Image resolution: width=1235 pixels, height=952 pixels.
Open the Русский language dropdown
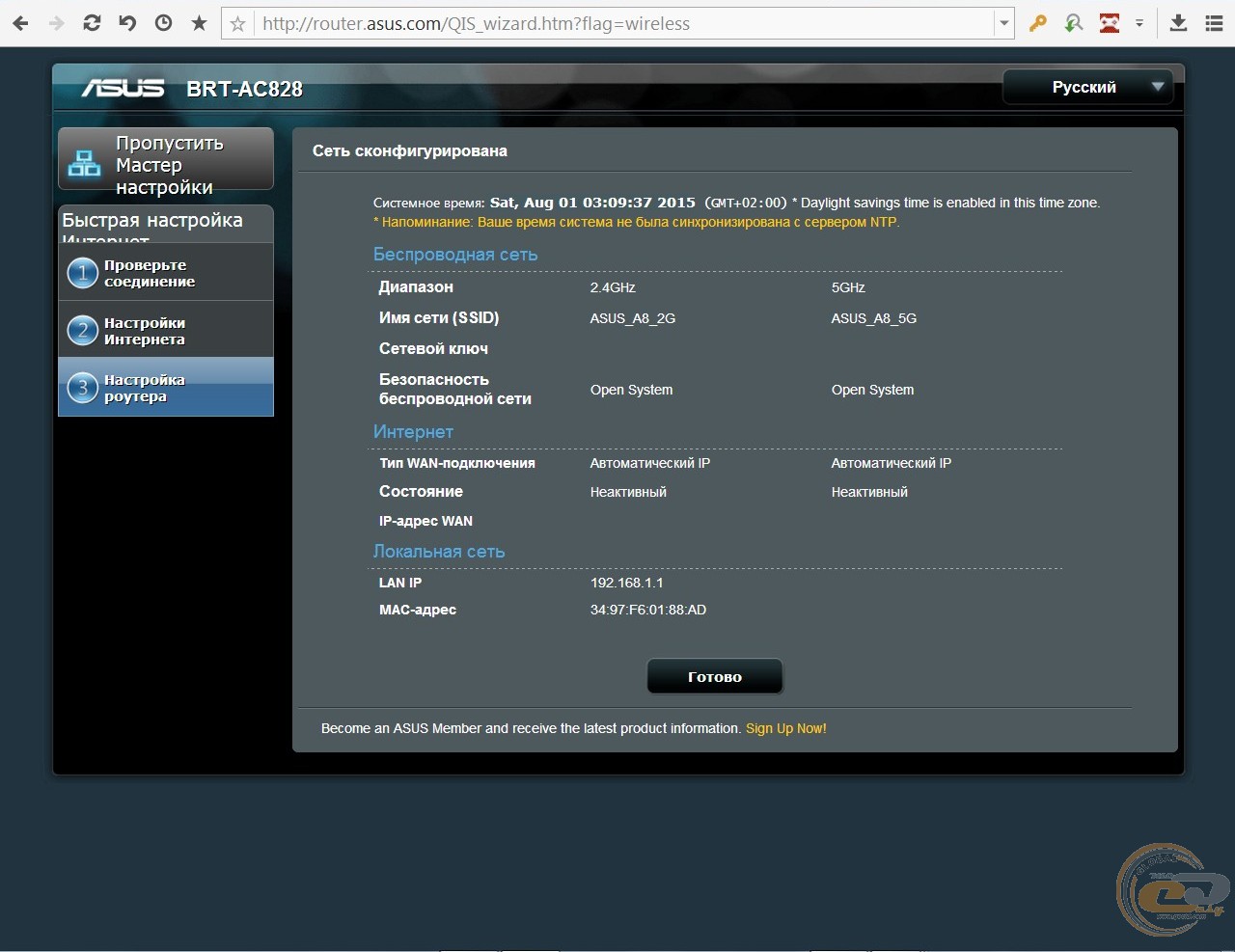[x=1087, y=88]
